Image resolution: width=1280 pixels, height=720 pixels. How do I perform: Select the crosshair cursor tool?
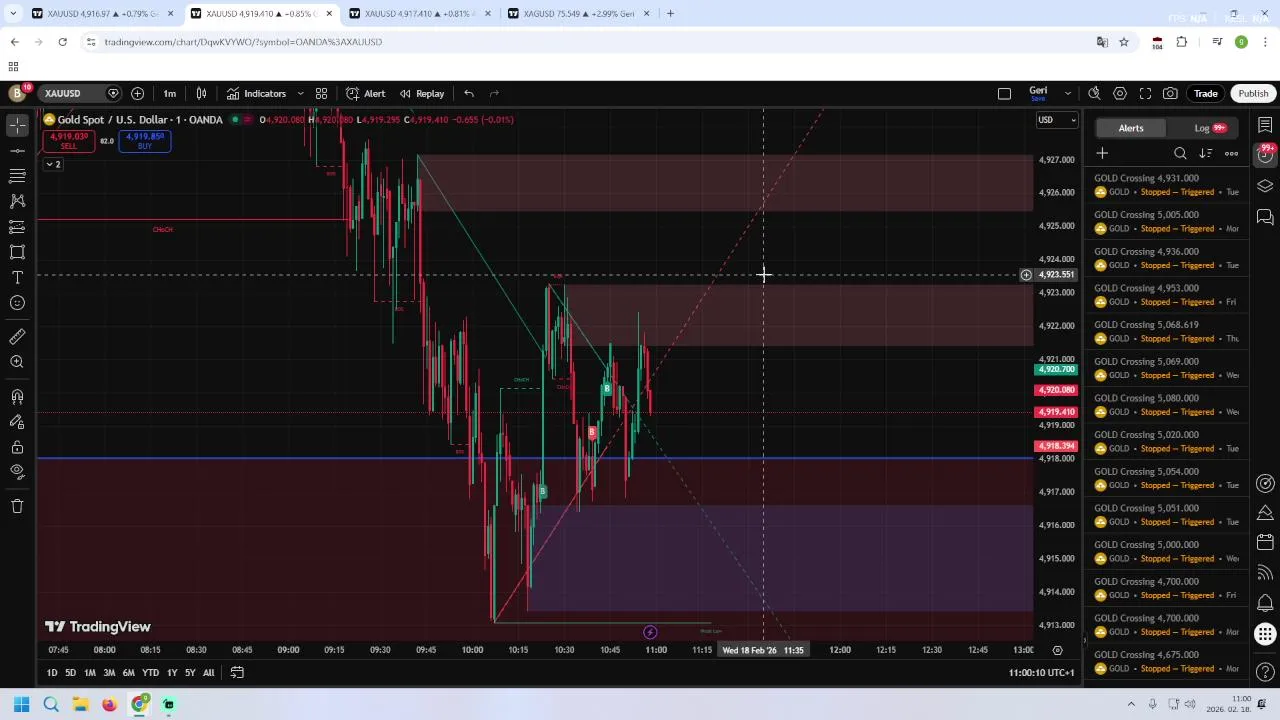[17, 125]
